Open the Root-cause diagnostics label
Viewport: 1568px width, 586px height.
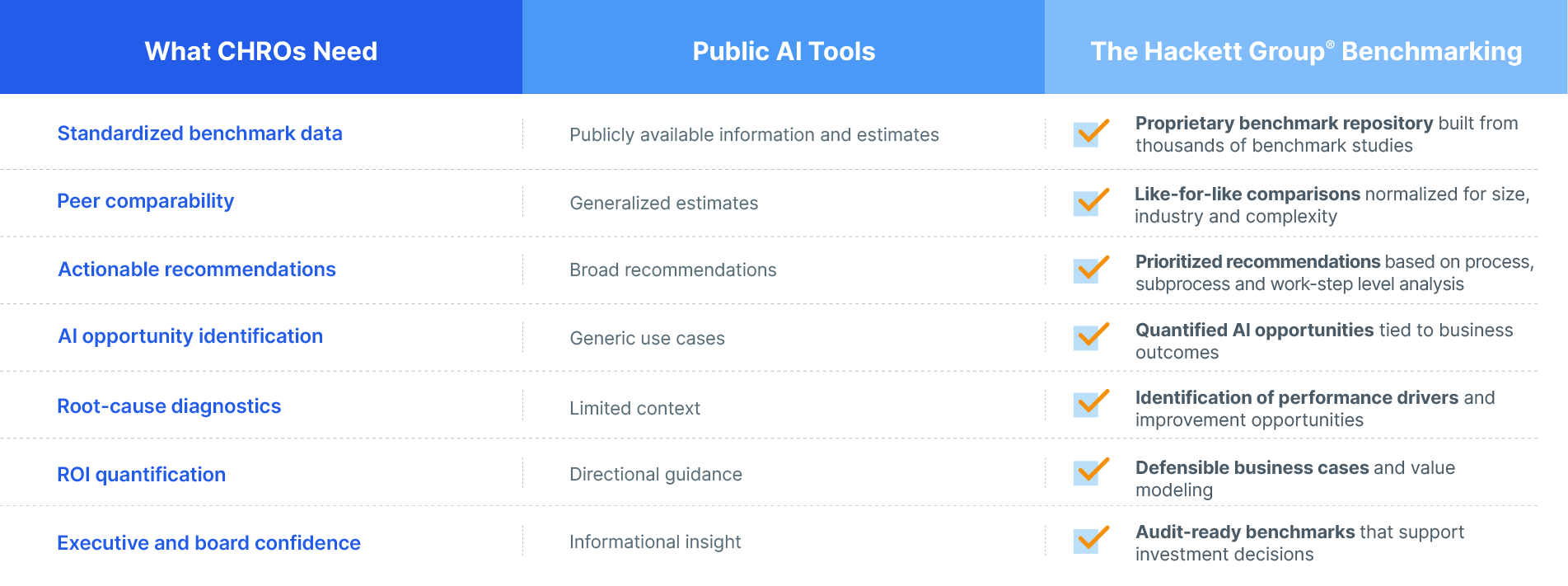pos(169,406)
